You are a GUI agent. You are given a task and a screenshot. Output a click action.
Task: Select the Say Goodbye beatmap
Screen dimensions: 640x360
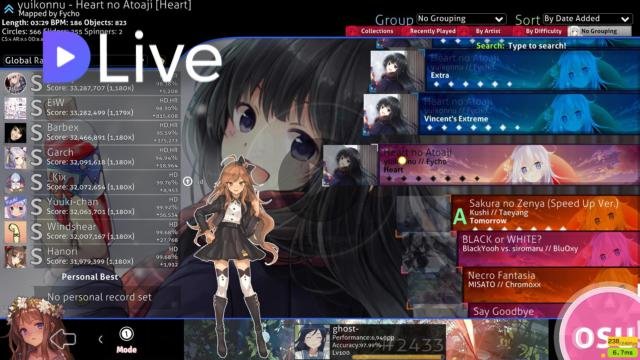(x=515, y=311)
